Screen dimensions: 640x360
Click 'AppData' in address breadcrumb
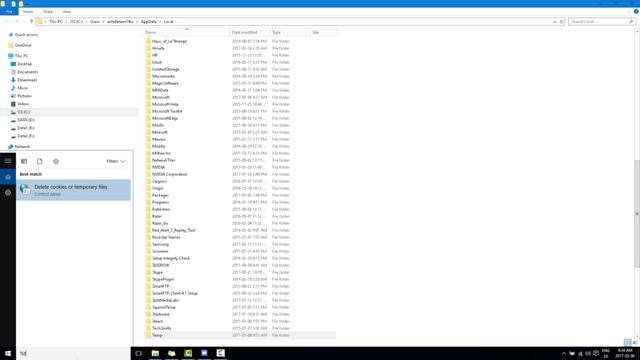149,22
